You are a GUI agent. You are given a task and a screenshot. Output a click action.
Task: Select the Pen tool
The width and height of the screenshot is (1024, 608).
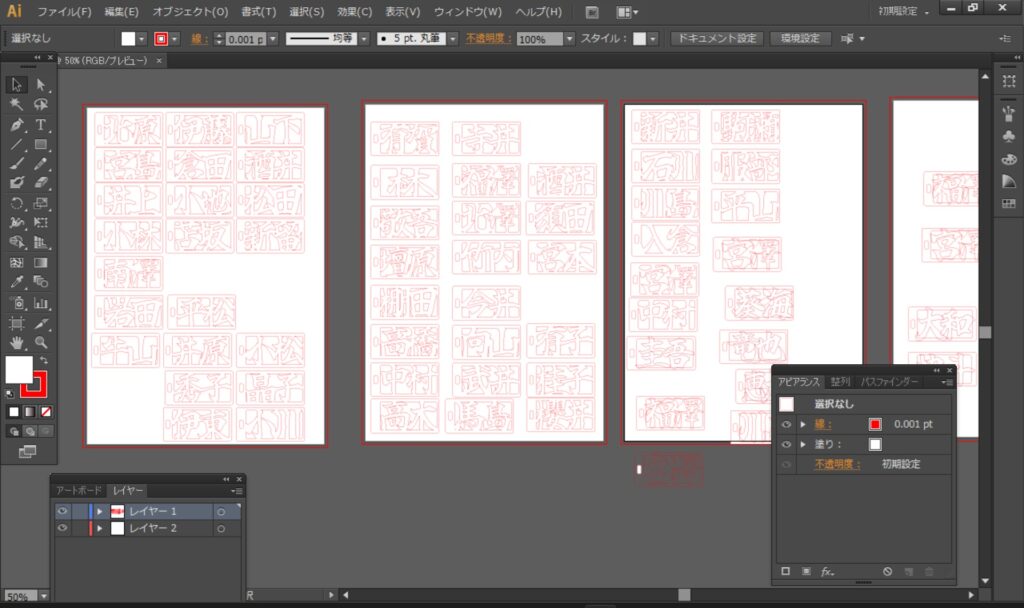[17, 125]
